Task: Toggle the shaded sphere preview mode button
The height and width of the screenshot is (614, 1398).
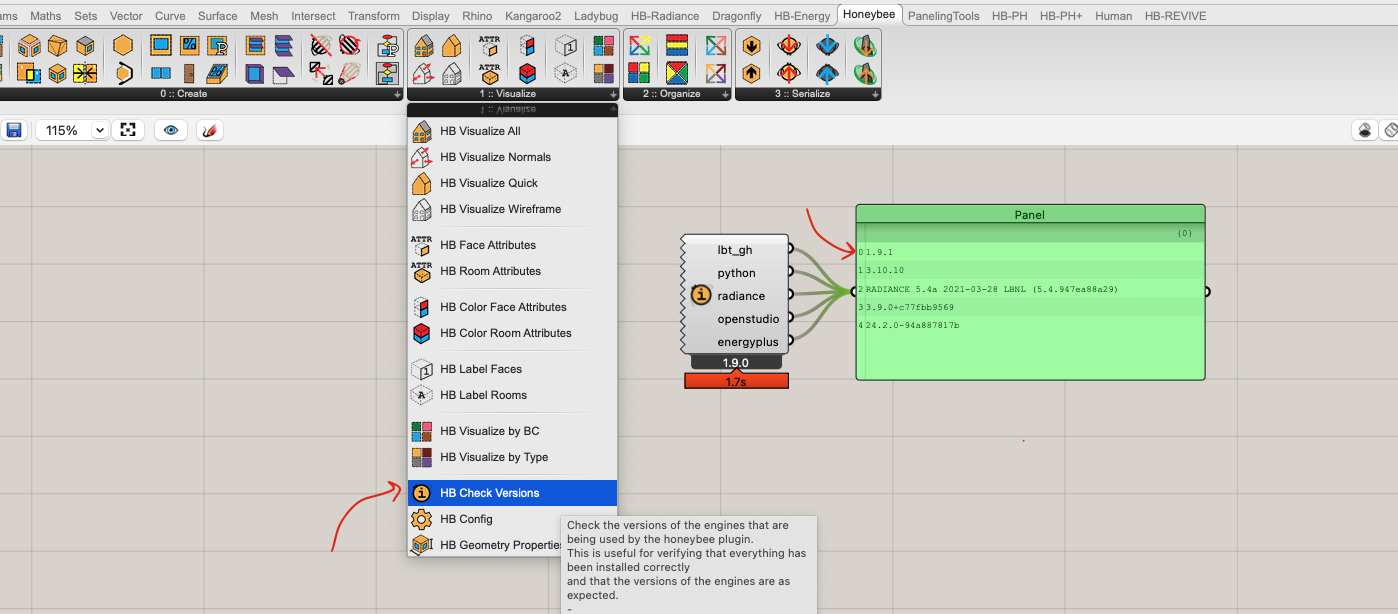Action: pyautogui.click(x=1365, y=130)
